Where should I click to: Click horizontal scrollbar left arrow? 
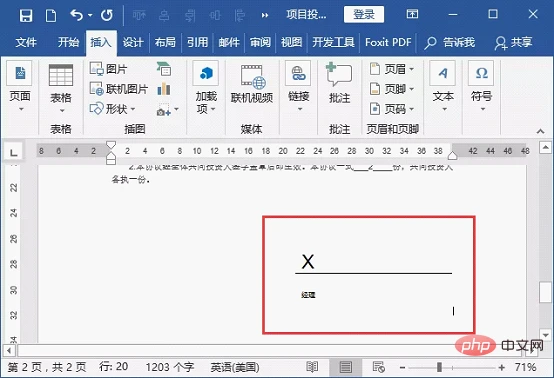[9, 351]
